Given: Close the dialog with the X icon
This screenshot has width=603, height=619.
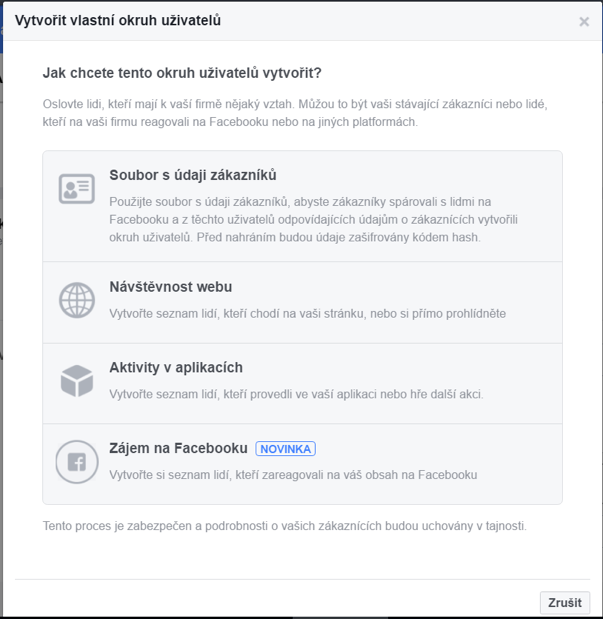Looking at the screenshot, I should pos(584,21).
